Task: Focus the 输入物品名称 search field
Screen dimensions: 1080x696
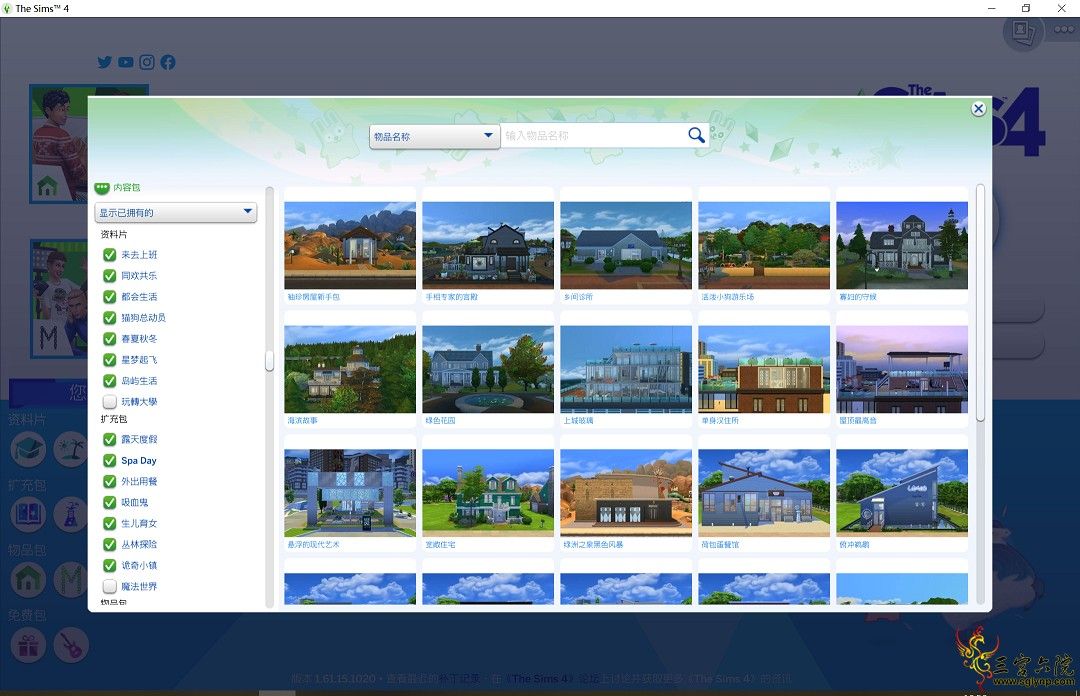Action: point(594,136)
